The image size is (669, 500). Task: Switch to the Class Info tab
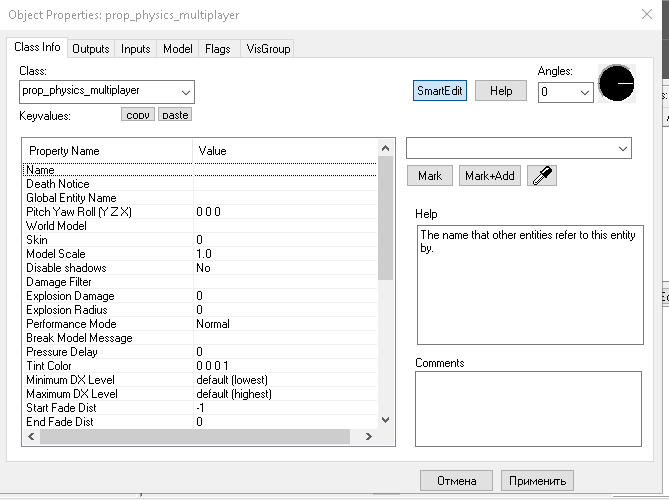(37, 47)
